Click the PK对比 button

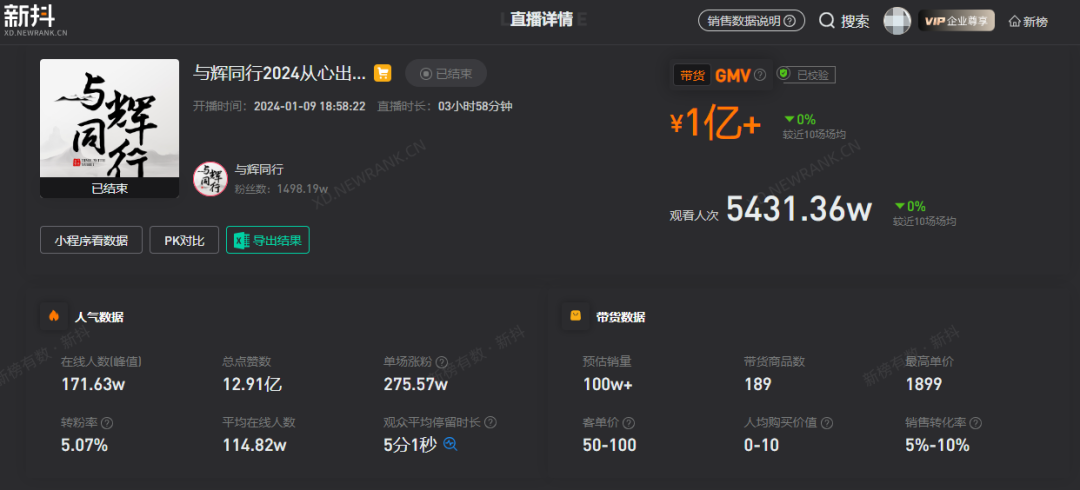tap(184, 241)
